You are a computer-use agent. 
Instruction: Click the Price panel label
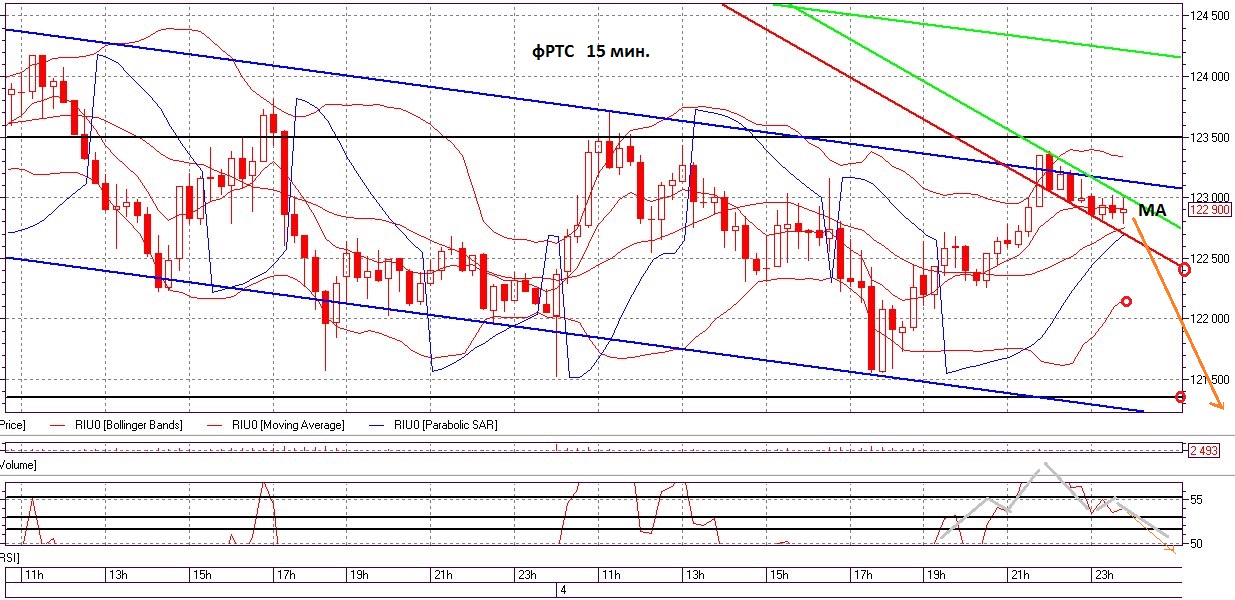(x=12, y=425)
